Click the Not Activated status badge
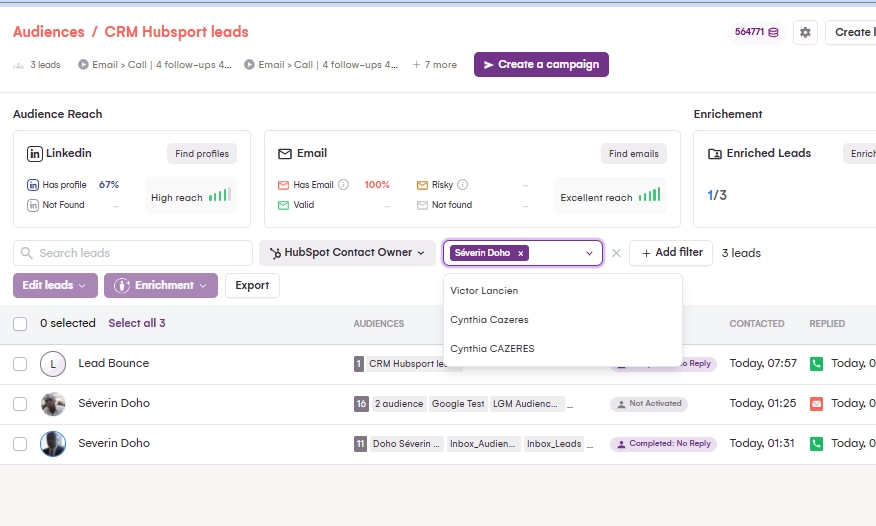The height and width of the screenshot is (526, 876). (649, 404)
